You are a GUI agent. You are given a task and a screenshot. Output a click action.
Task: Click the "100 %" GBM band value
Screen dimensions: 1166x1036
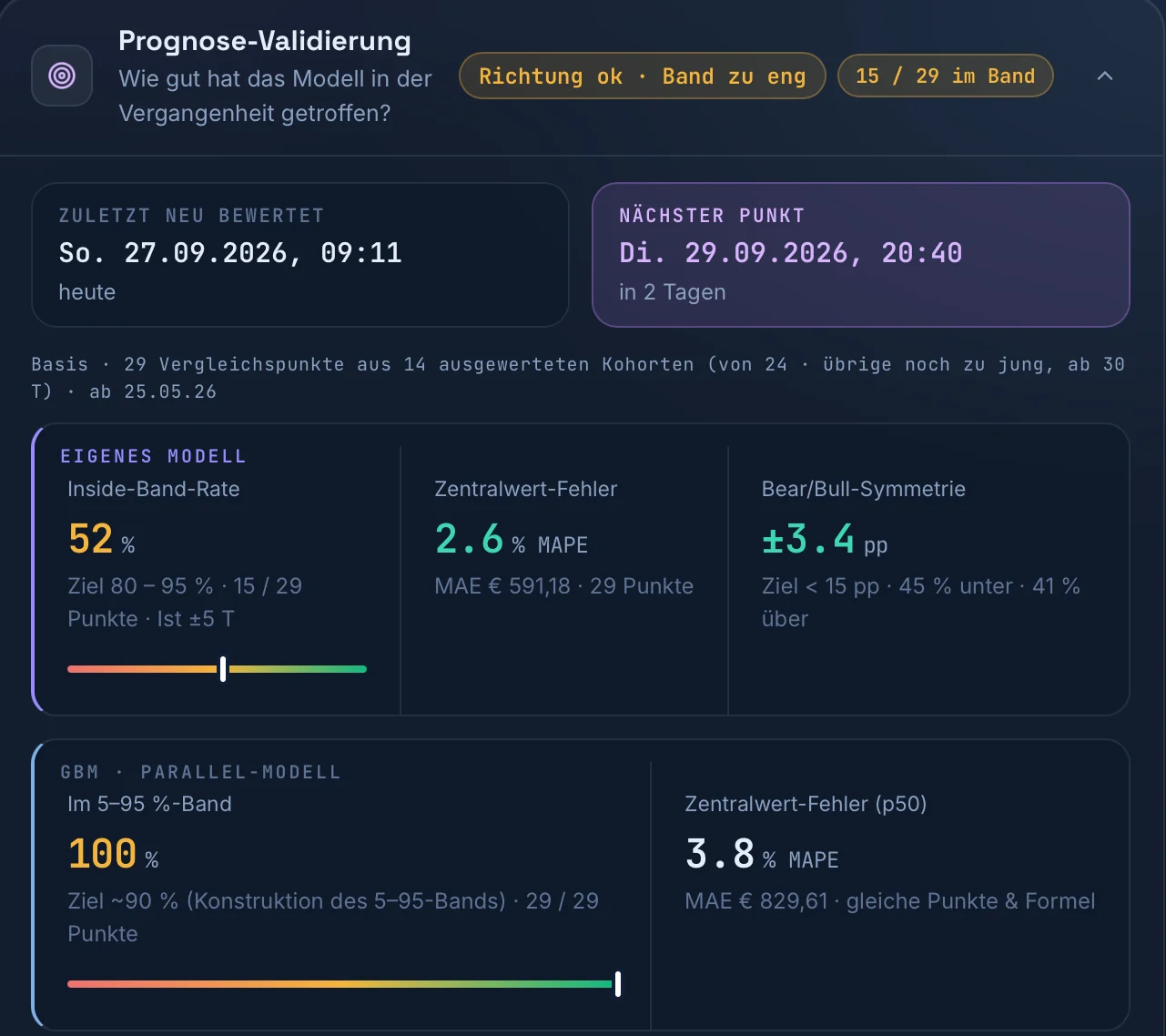(114, 854)
